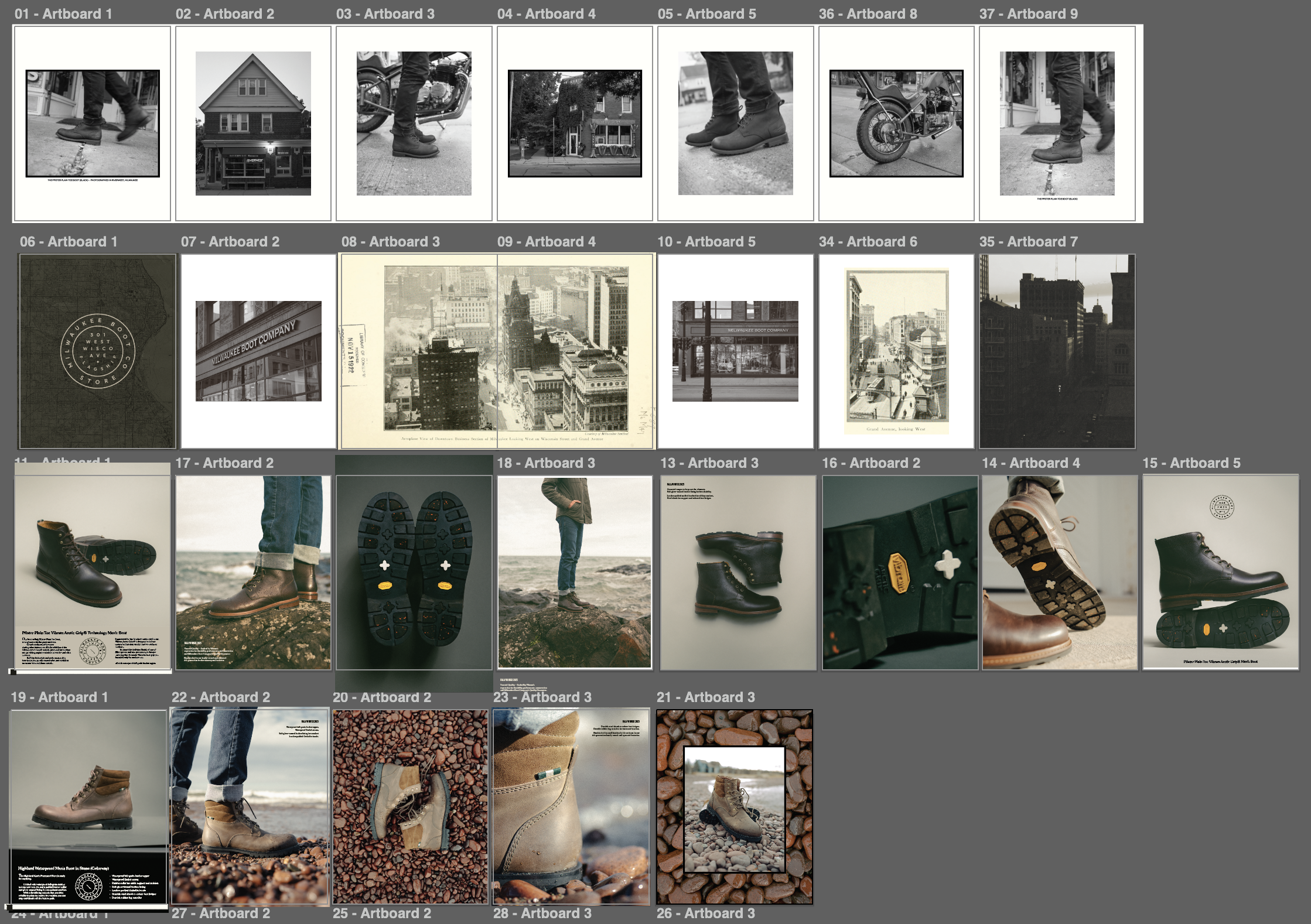Click the 20 - Artboard 2 boots on pebbles
1311x924 pixels.
410,807
